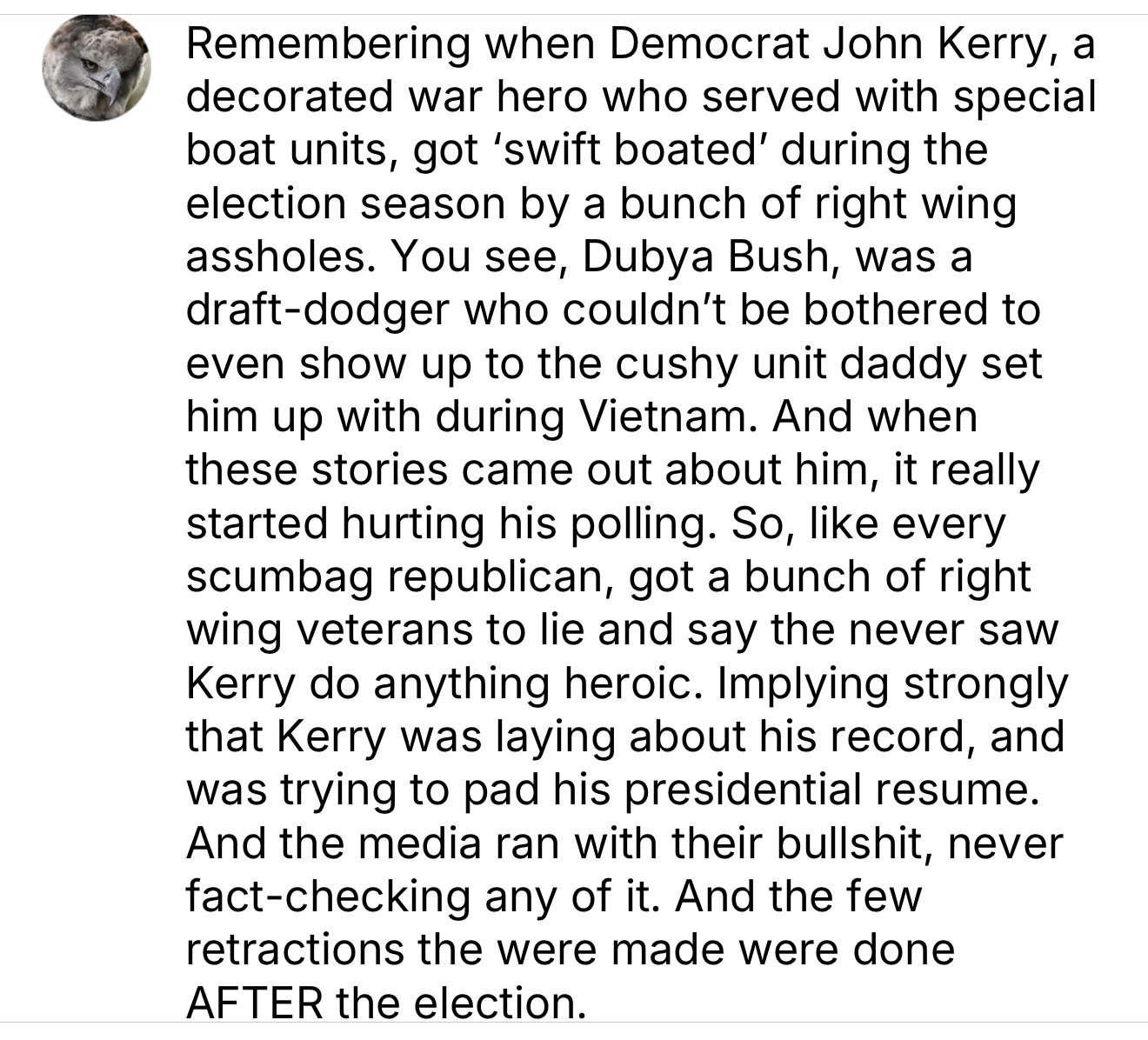This screenshot has width=1148, height=1040.
Task: Click the eagle profile avatar
Action: pos(97,68)
